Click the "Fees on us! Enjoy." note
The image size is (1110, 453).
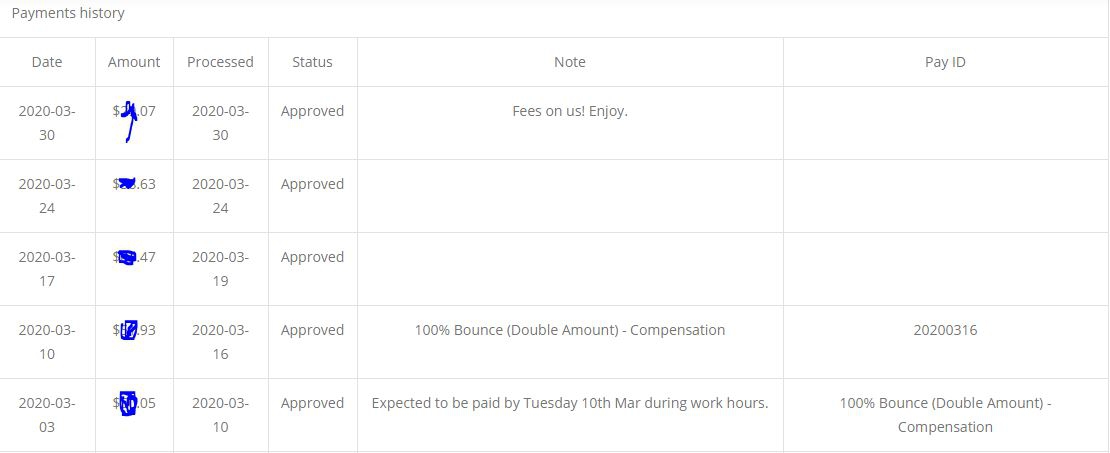570,111
